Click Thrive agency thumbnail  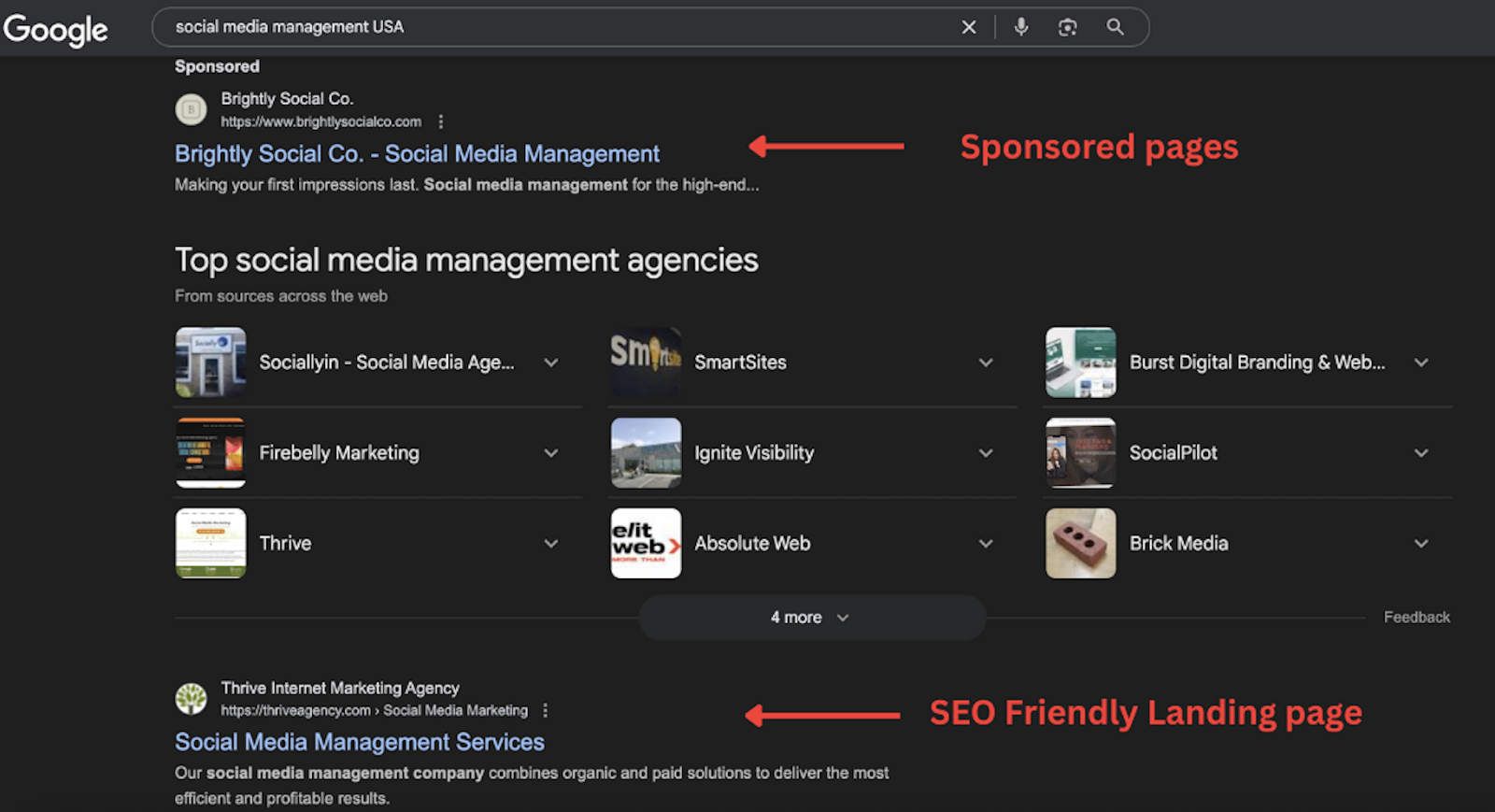tap(210, 543)
